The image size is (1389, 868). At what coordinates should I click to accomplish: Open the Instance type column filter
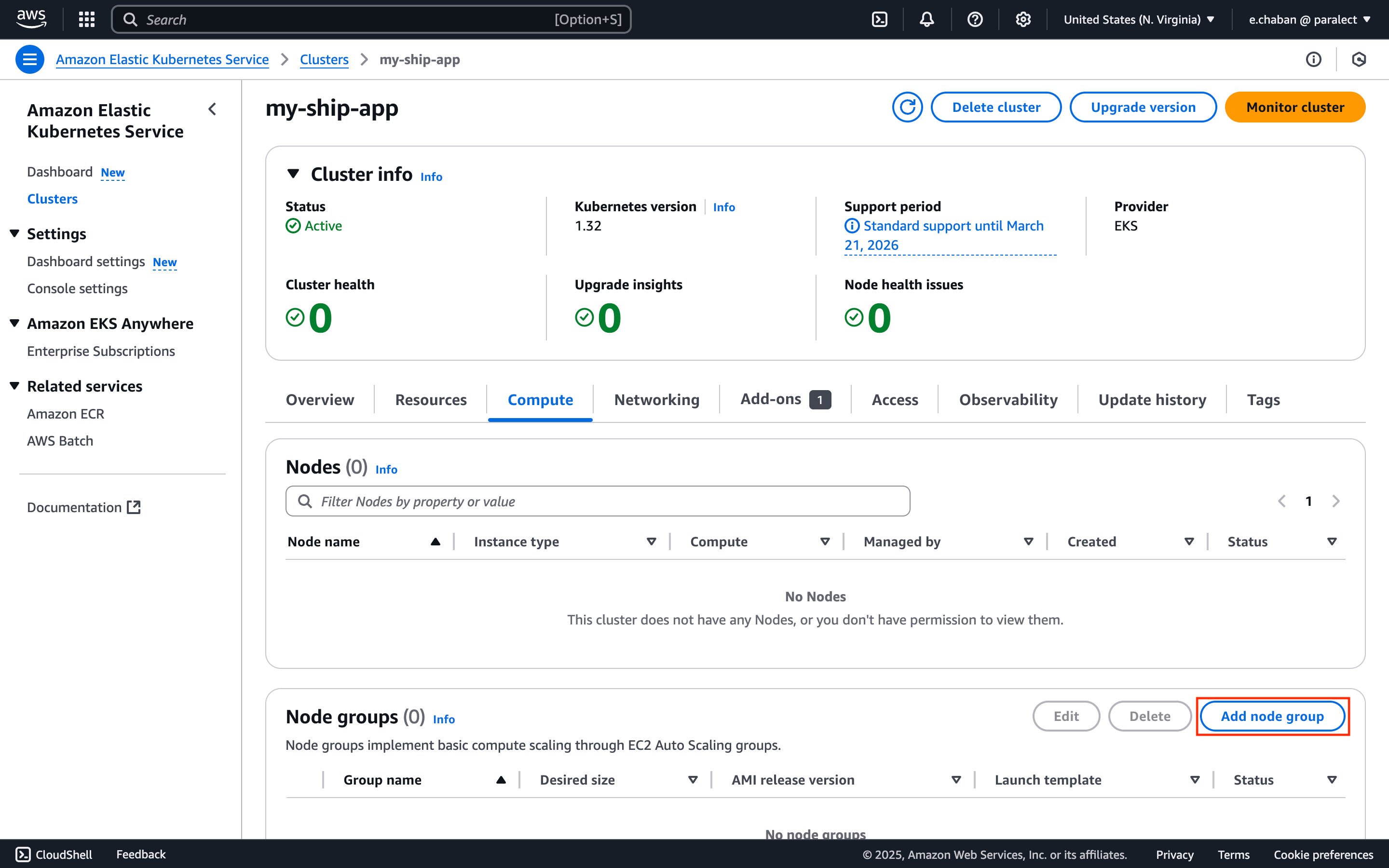tap(651, 541)
